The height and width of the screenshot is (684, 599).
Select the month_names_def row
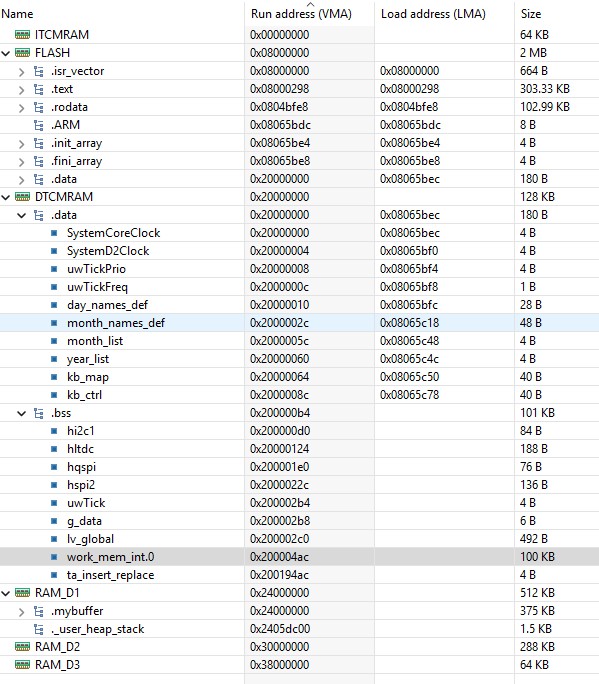299,323
